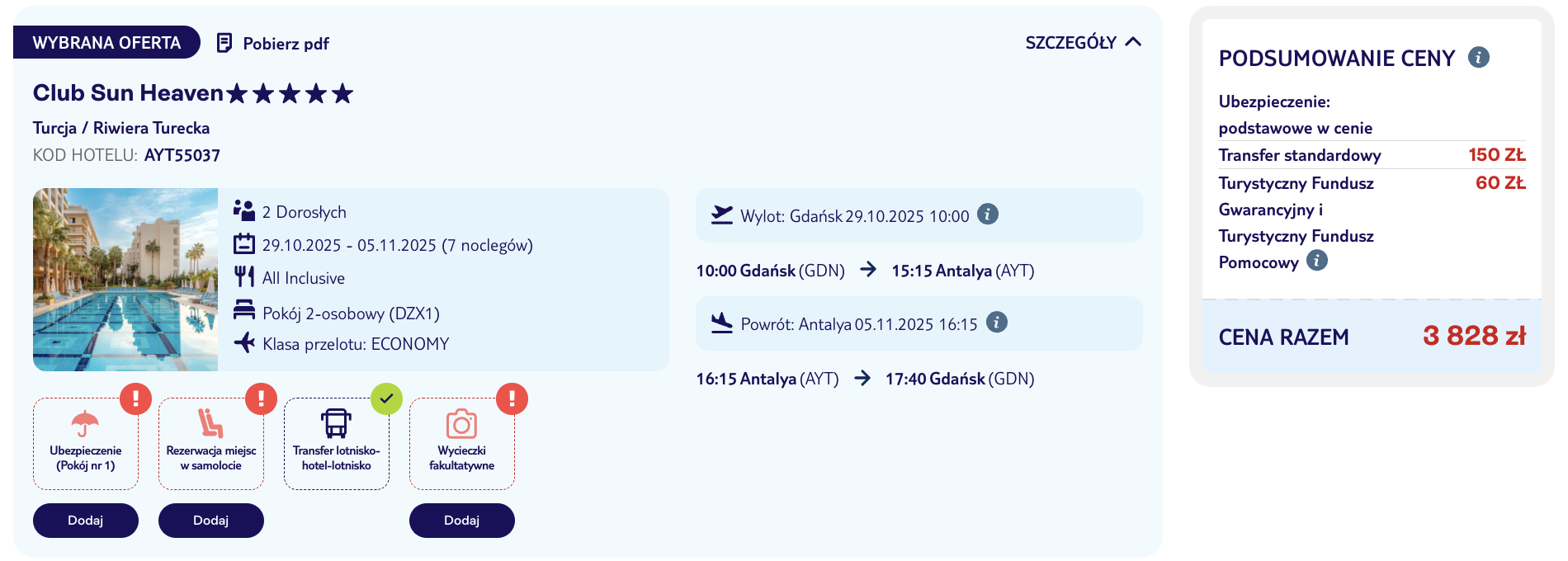Screen dimensions: 1568x561
Task: Add insurance with Dodaj button
Action: 86,521
